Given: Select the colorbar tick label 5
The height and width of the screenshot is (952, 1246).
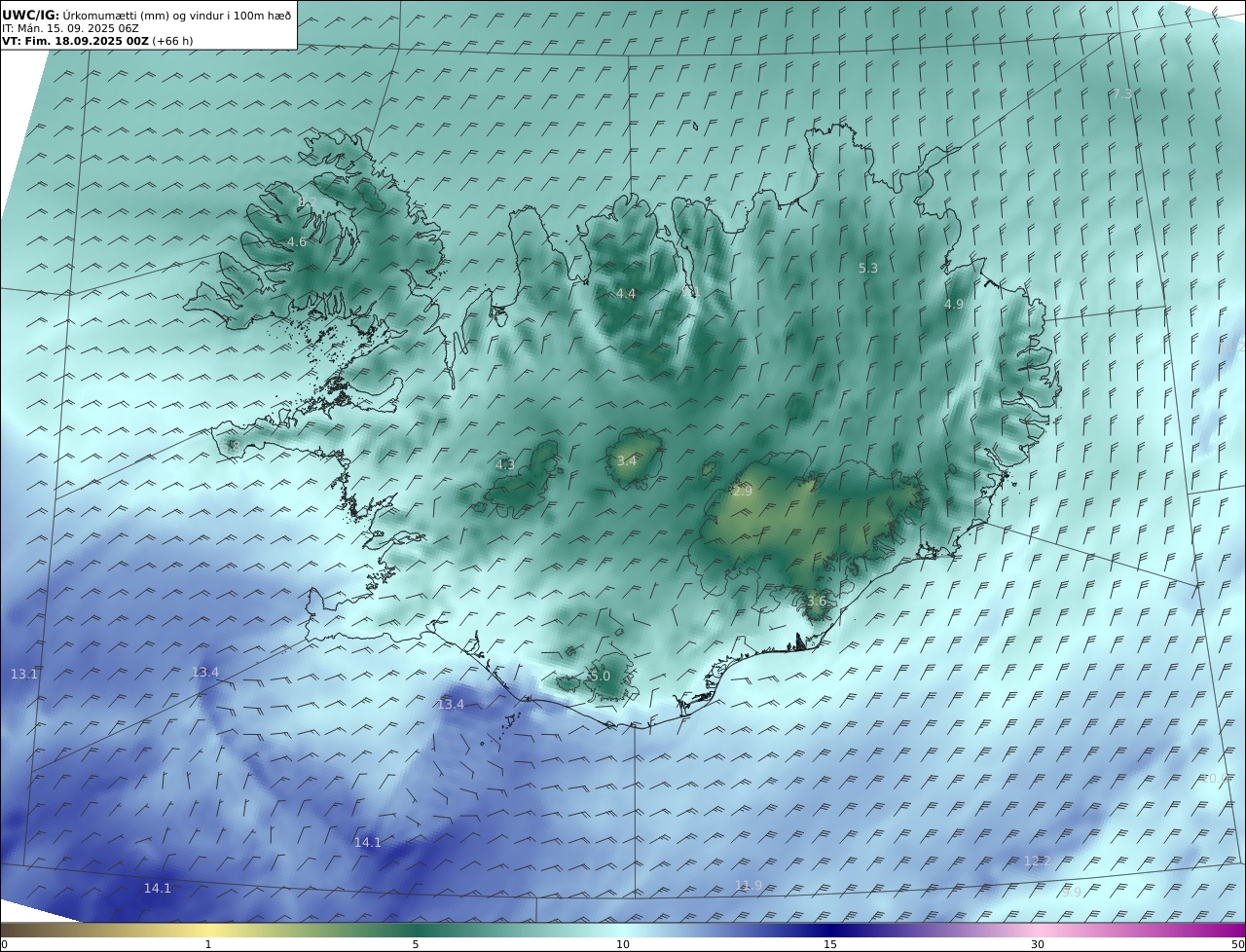Looking at the screenshot, I should point(416,944).
